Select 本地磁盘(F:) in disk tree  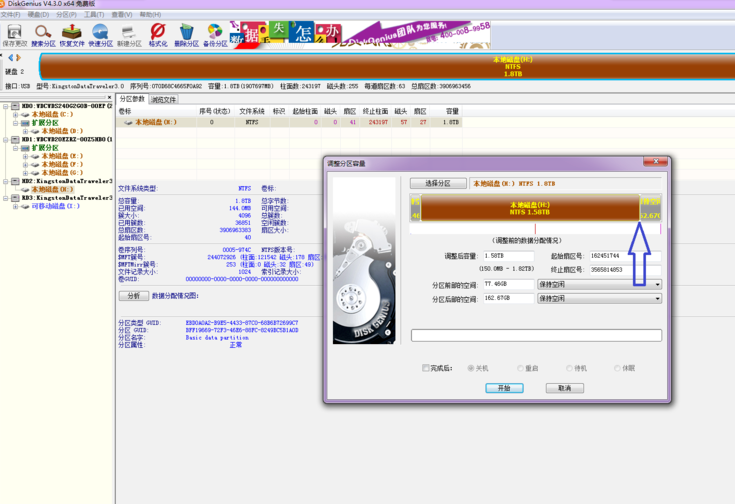pos(62,165)
